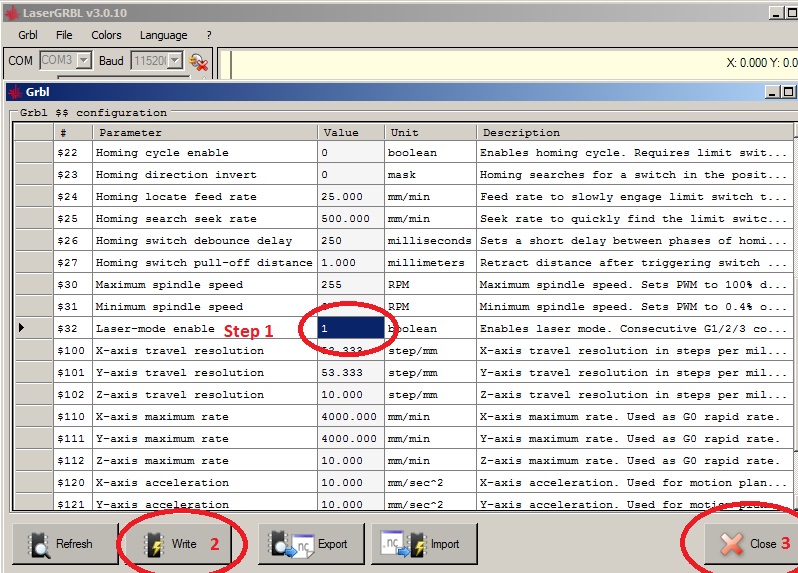Select row header of $32 row
The image size is (798, 573).
tap(34, 329)
